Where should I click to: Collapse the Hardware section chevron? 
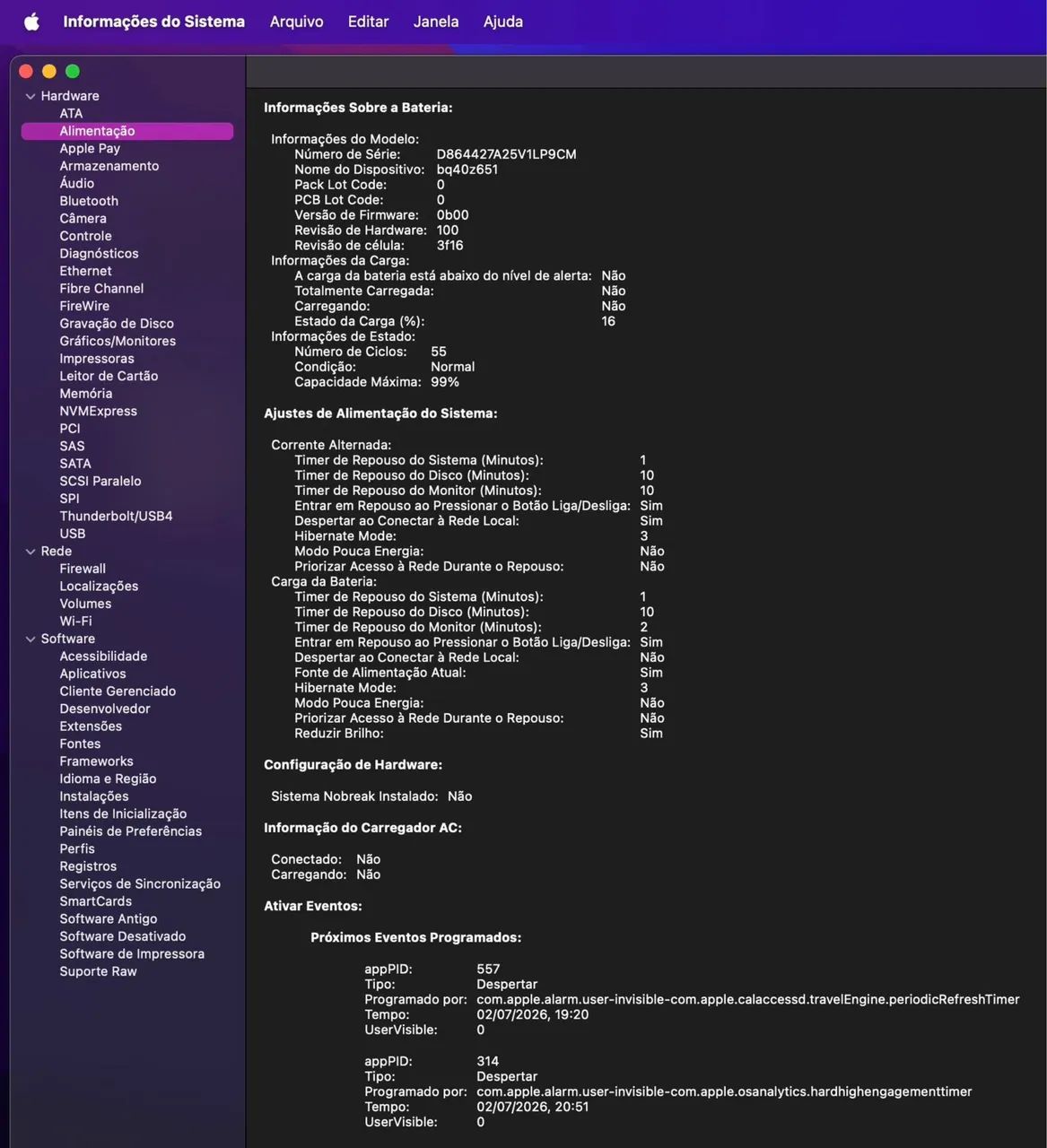31,96
